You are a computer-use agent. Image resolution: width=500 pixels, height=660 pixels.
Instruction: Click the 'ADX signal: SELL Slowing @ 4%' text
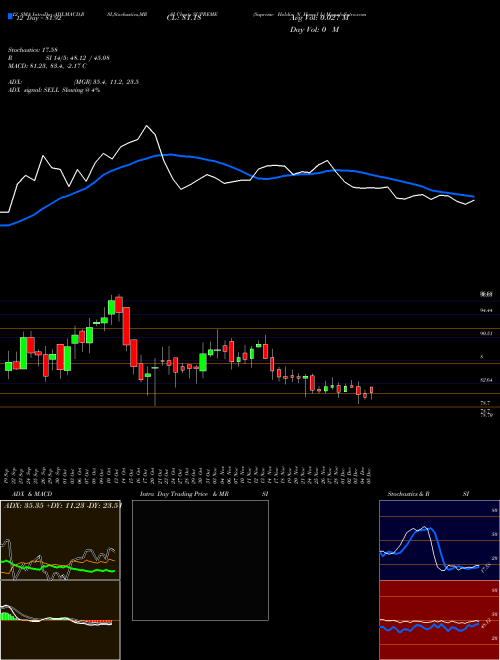54,90
